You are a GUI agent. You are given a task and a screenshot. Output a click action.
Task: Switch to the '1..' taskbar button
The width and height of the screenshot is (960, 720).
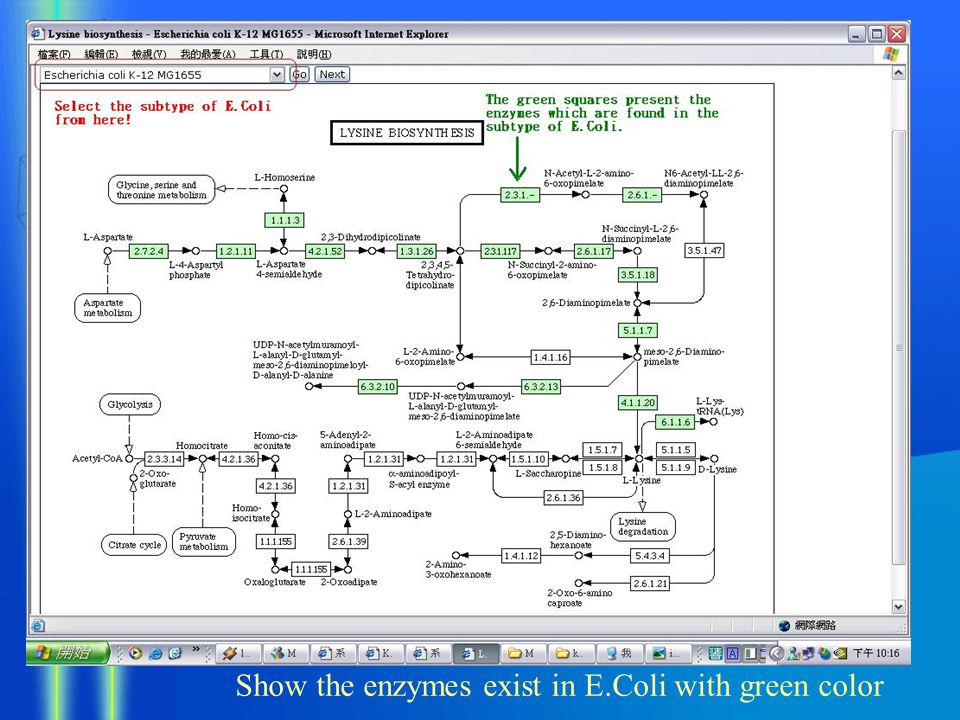pyautogui.click(x=239, y=653)
